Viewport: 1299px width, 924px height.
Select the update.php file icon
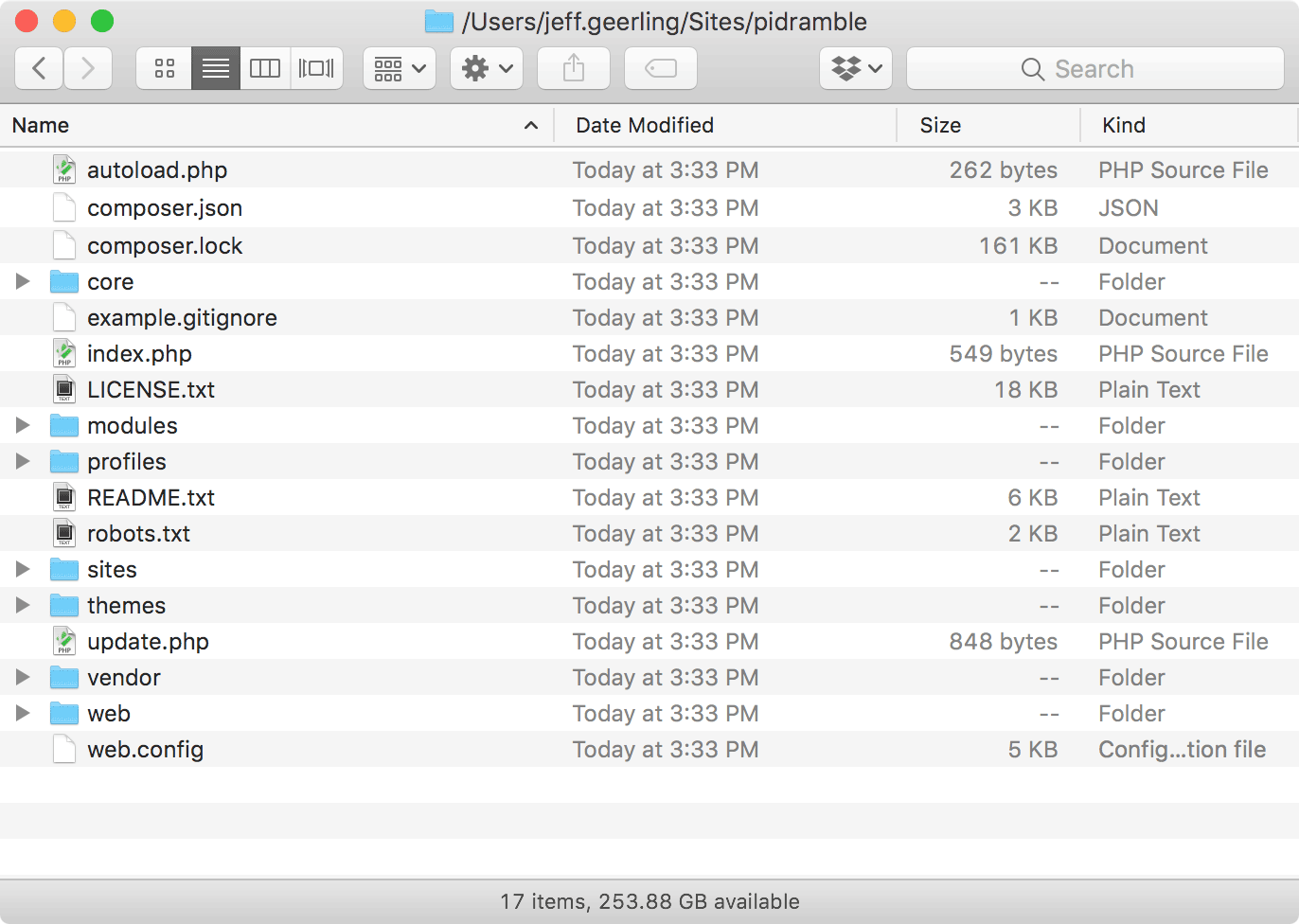click(x=64, y=641)
